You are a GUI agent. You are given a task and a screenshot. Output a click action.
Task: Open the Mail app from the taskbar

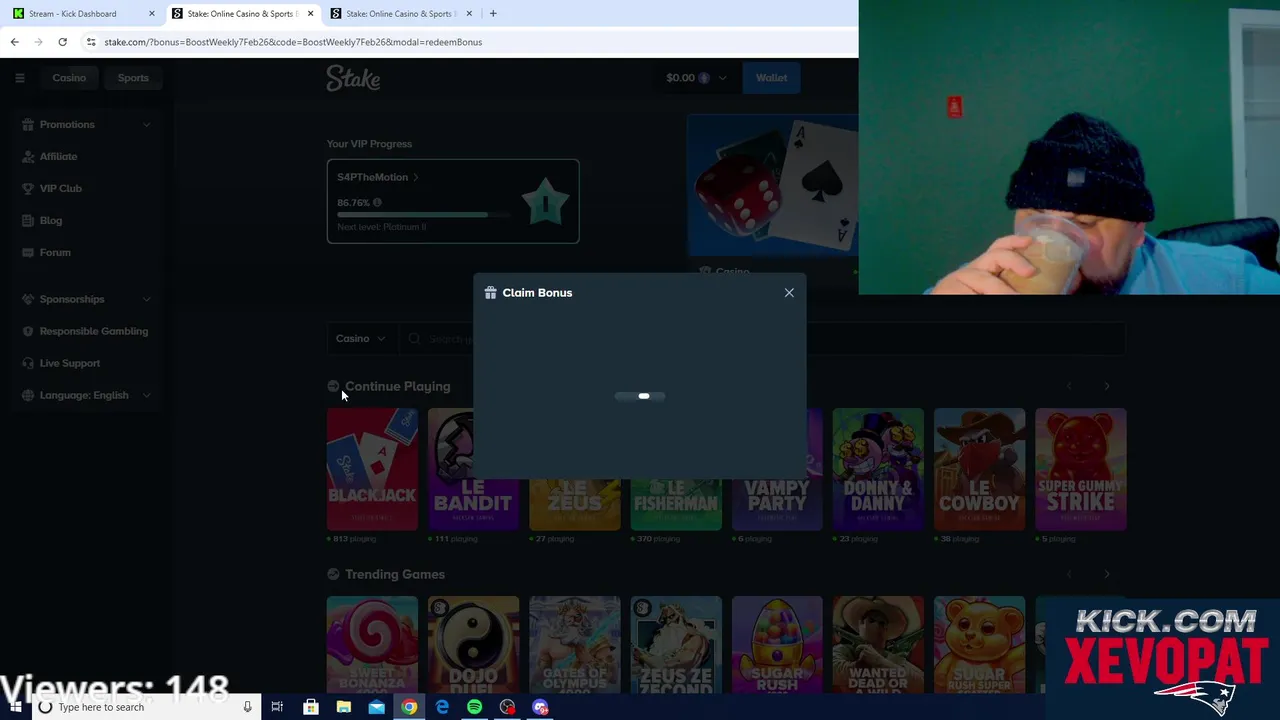point(376,707)
